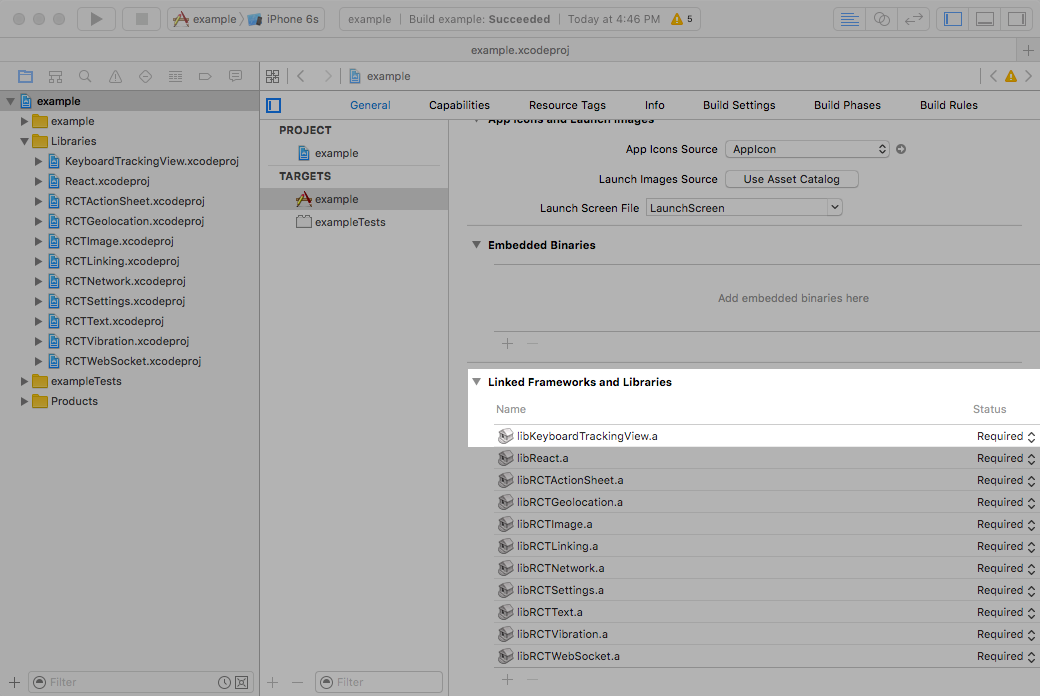Add a new file in navigator
This screenshot has width=1040, height=696.
point(15,682)
